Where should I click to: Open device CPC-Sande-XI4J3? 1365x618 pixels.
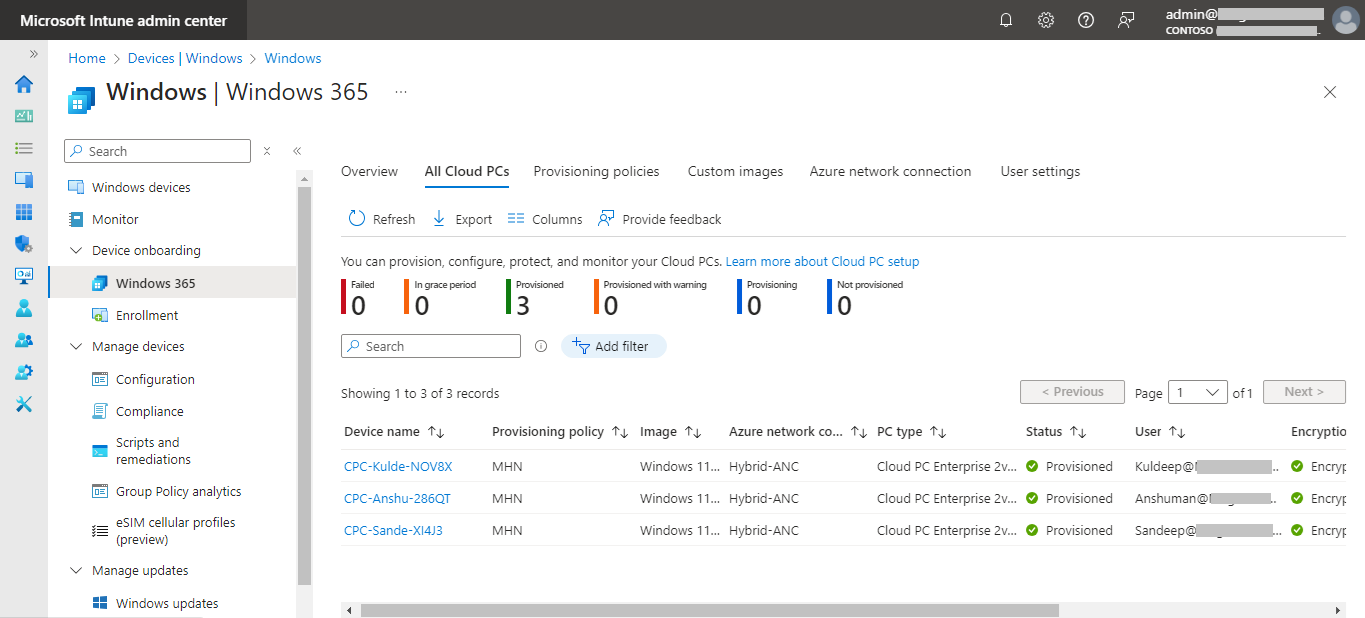point(393,530)
